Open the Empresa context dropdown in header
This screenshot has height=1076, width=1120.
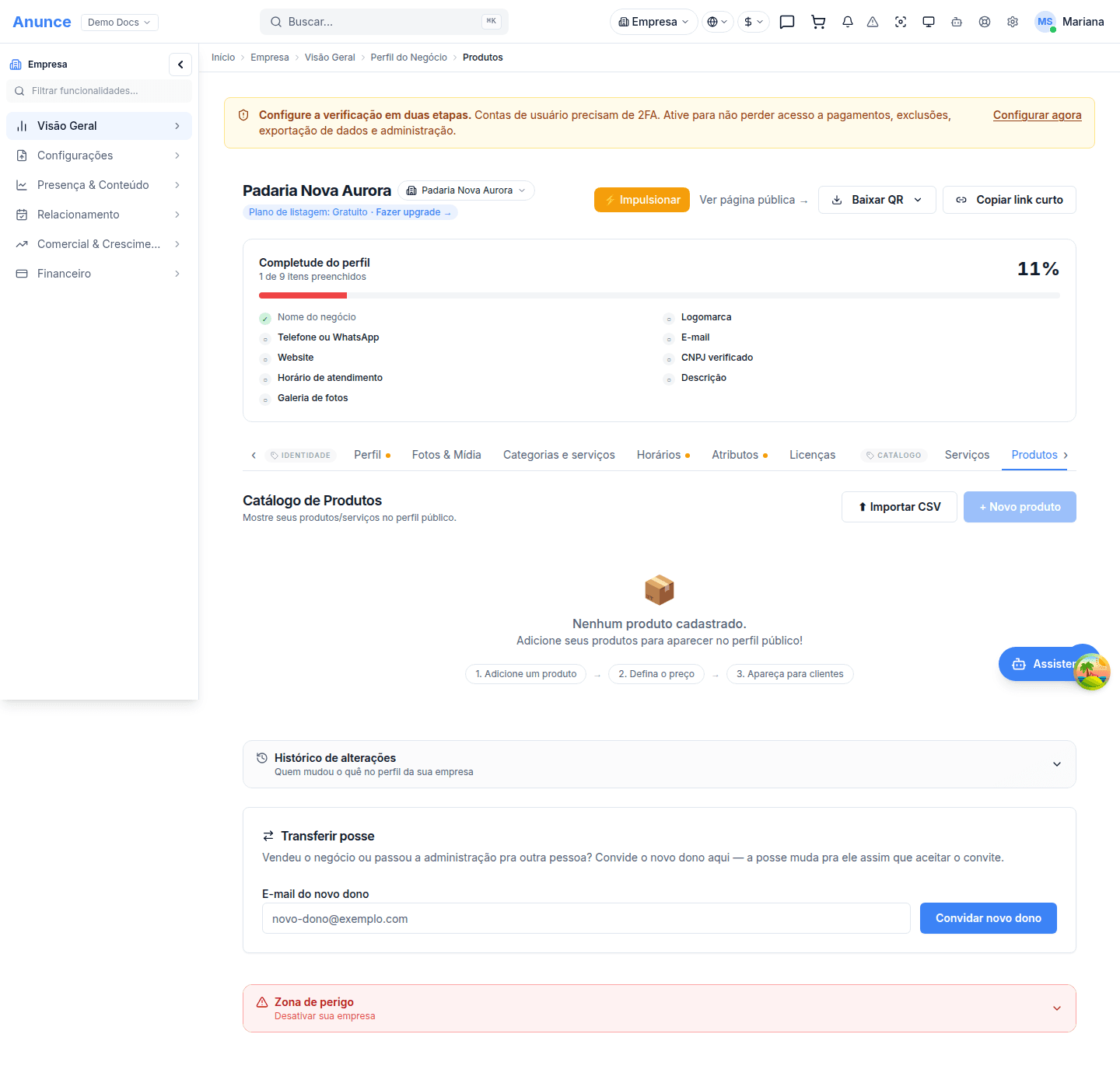pos(653,22)
